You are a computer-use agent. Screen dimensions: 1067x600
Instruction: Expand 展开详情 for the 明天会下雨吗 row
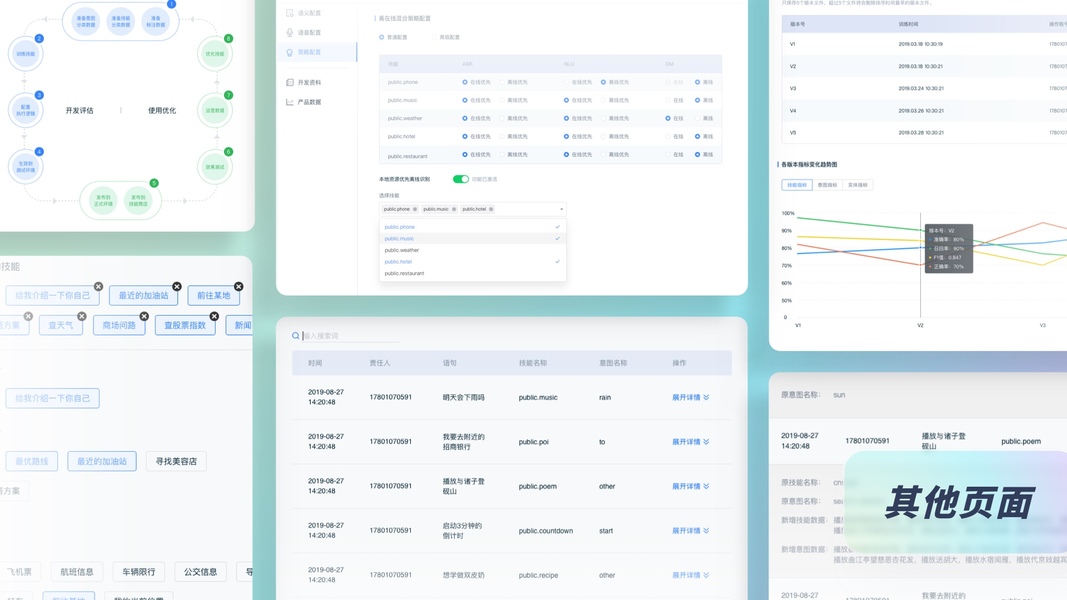click(x=691, y=397)
